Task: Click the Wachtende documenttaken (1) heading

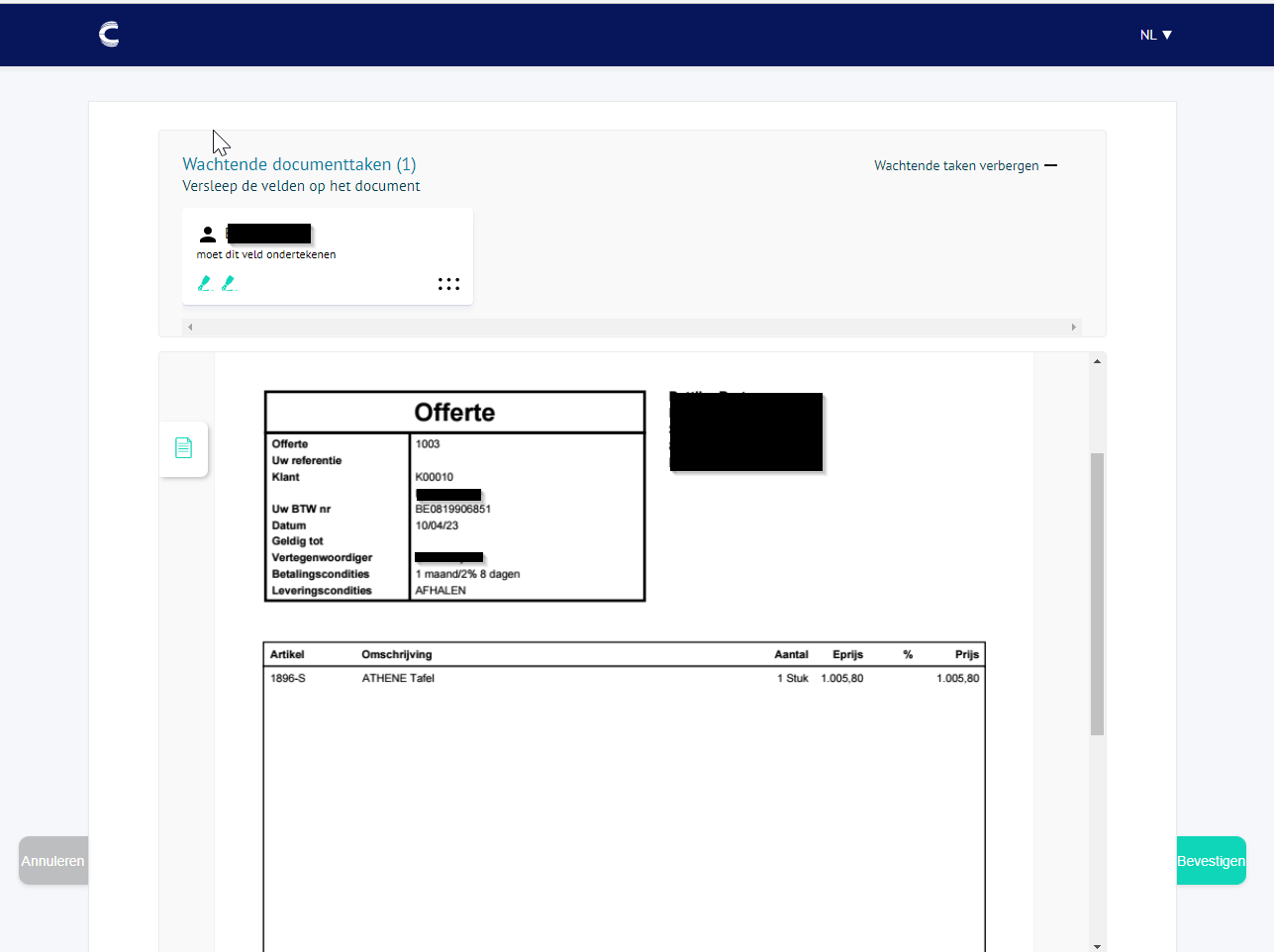Action: tap(299, 164)
